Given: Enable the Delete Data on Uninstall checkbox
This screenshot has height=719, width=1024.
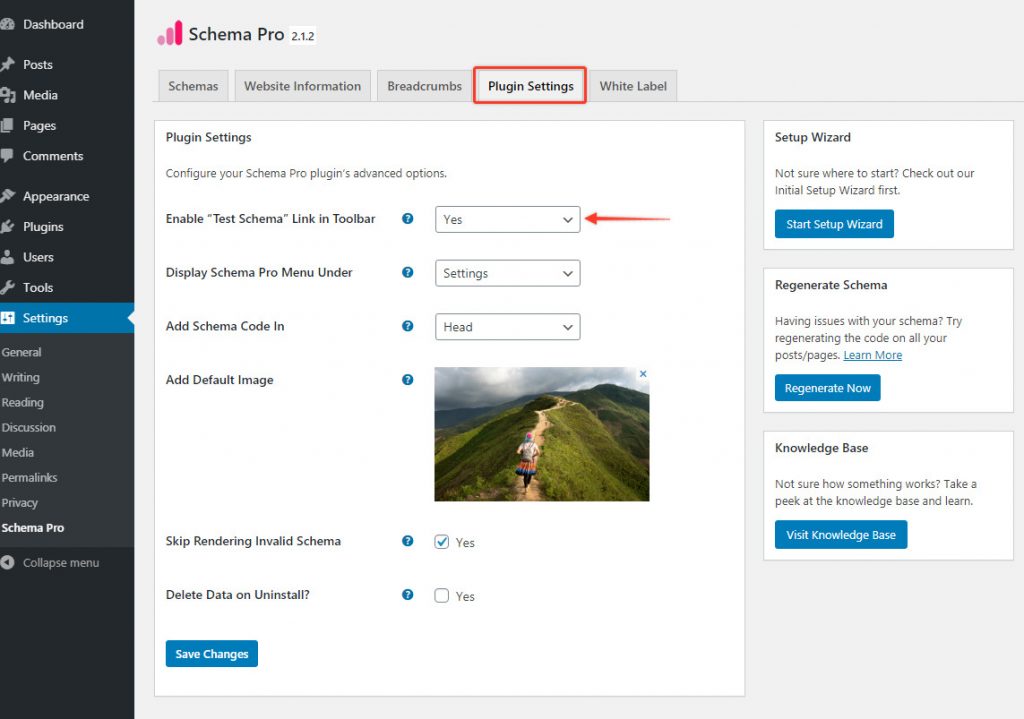Looking at the screenshot, I should (442, 596).
